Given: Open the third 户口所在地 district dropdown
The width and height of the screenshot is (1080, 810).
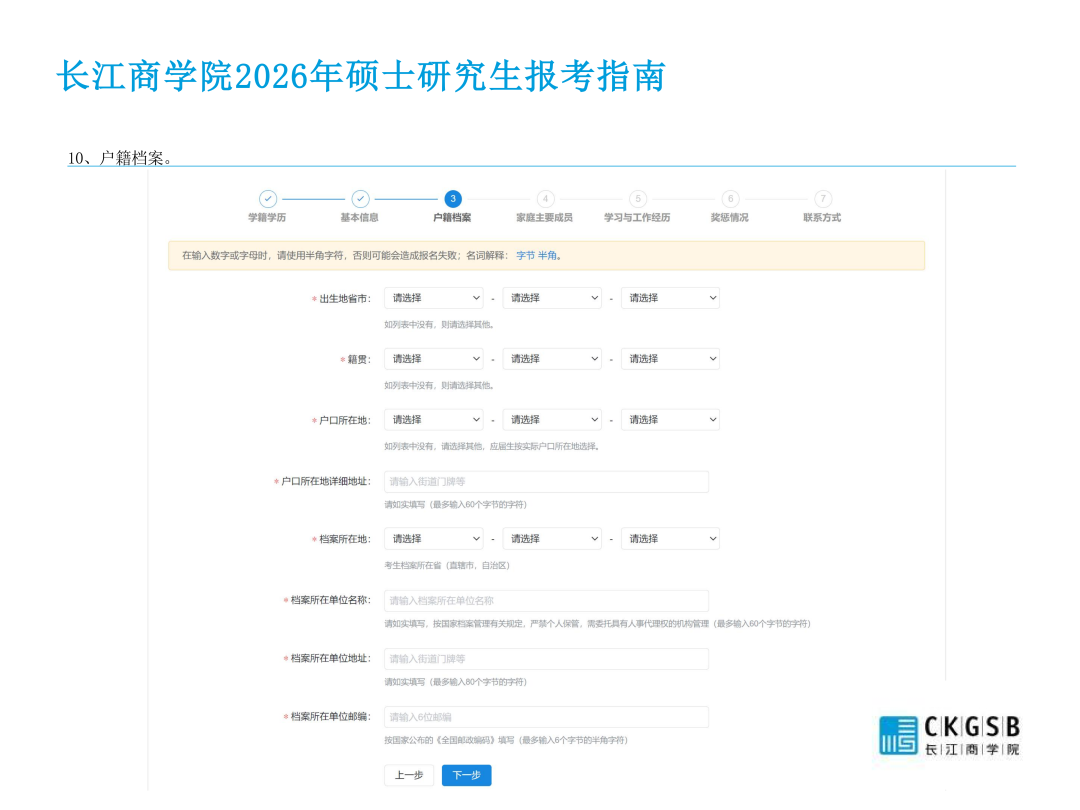Looking at the screenshot, I should pyautogui.click(x=670, y=420).
